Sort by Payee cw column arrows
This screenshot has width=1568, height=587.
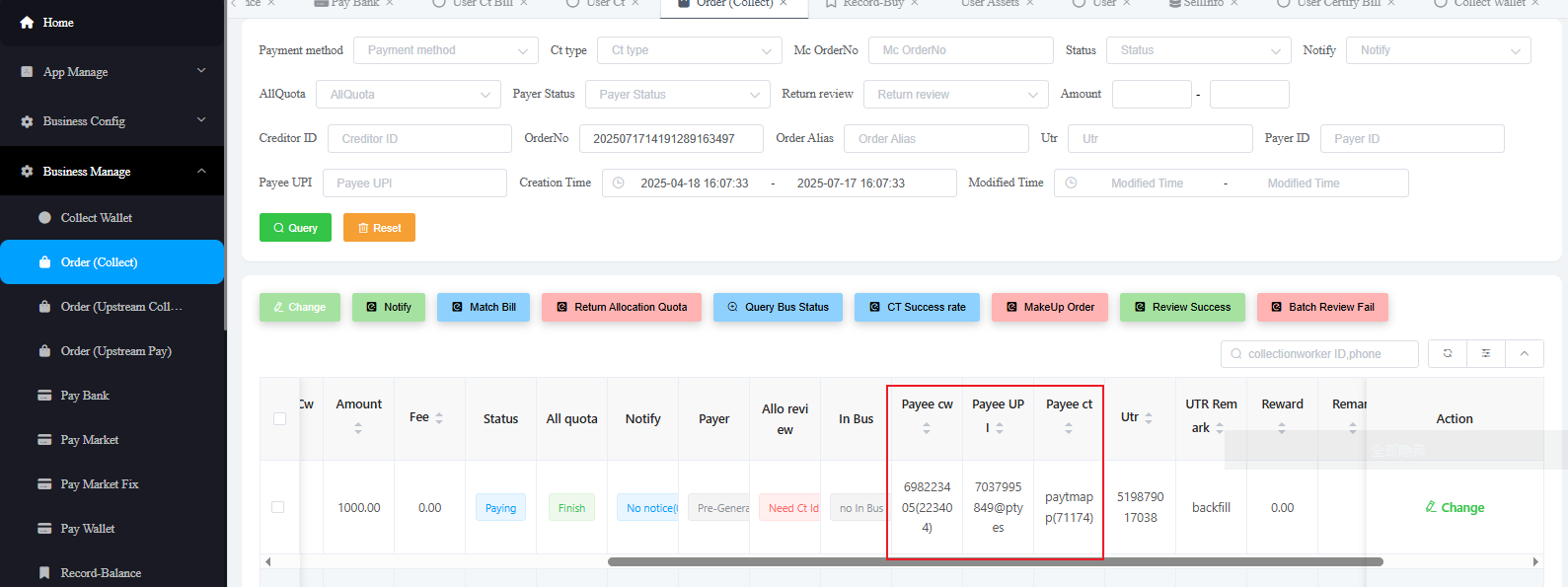pyautogui.click(x=927, y=428)
